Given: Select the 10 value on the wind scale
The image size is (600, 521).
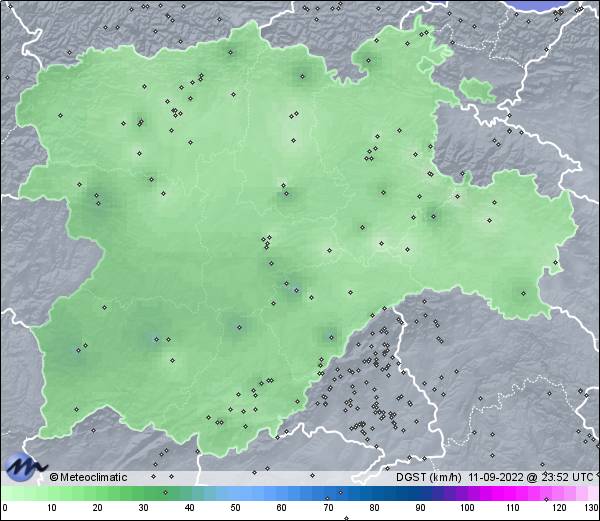Looking at the screenshot, I should pos(52,508).
